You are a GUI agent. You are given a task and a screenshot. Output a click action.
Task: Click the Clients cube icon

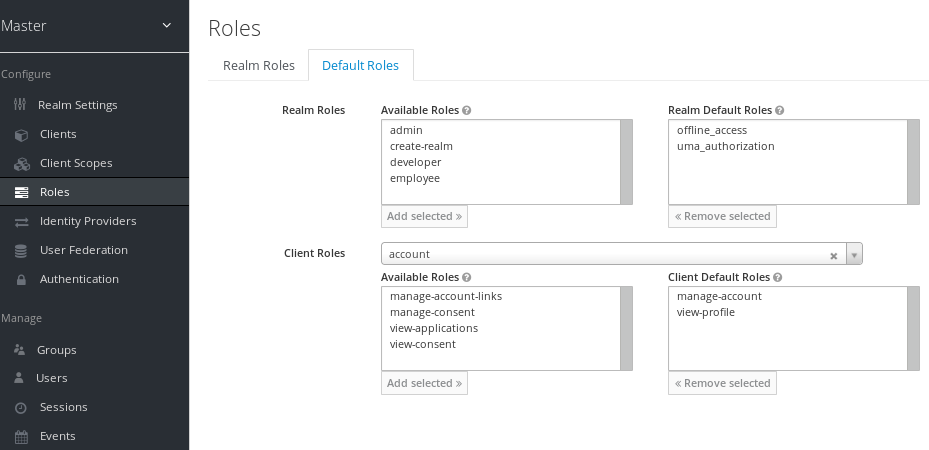(x=21, y=134)
